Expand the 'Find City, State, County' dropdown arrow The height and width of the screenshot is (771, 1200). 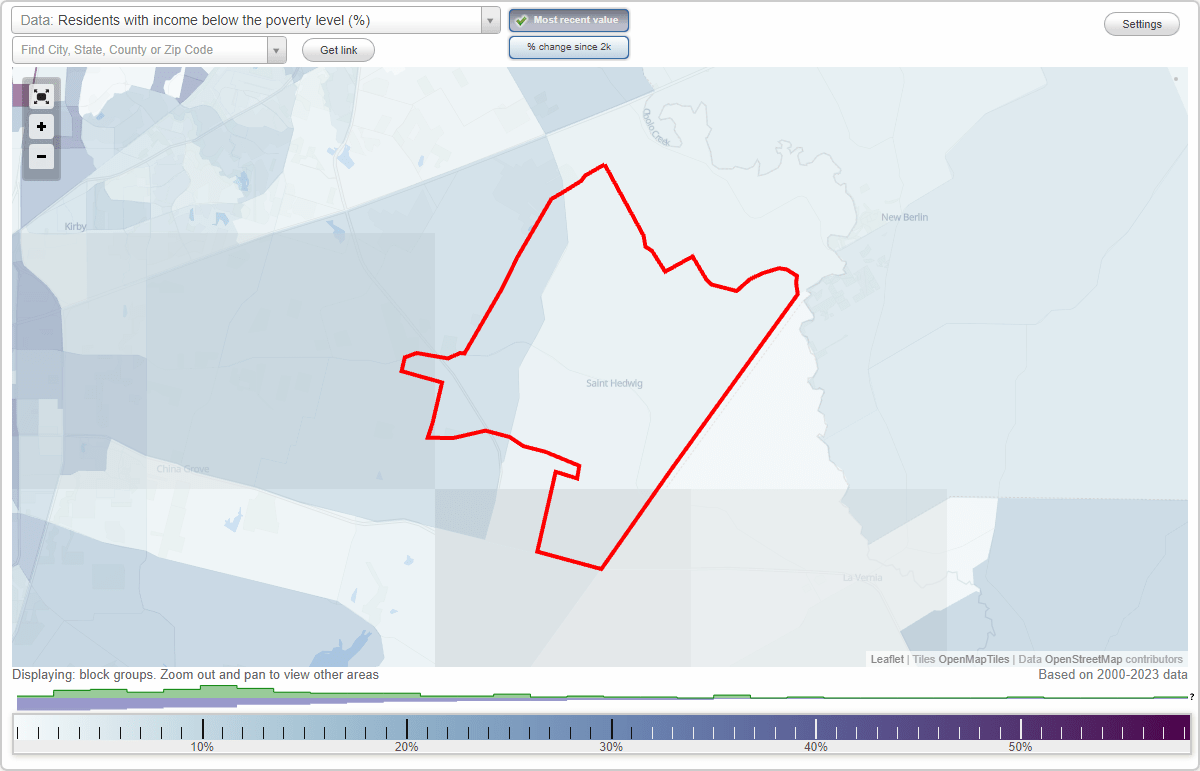(x=277, y=49)
